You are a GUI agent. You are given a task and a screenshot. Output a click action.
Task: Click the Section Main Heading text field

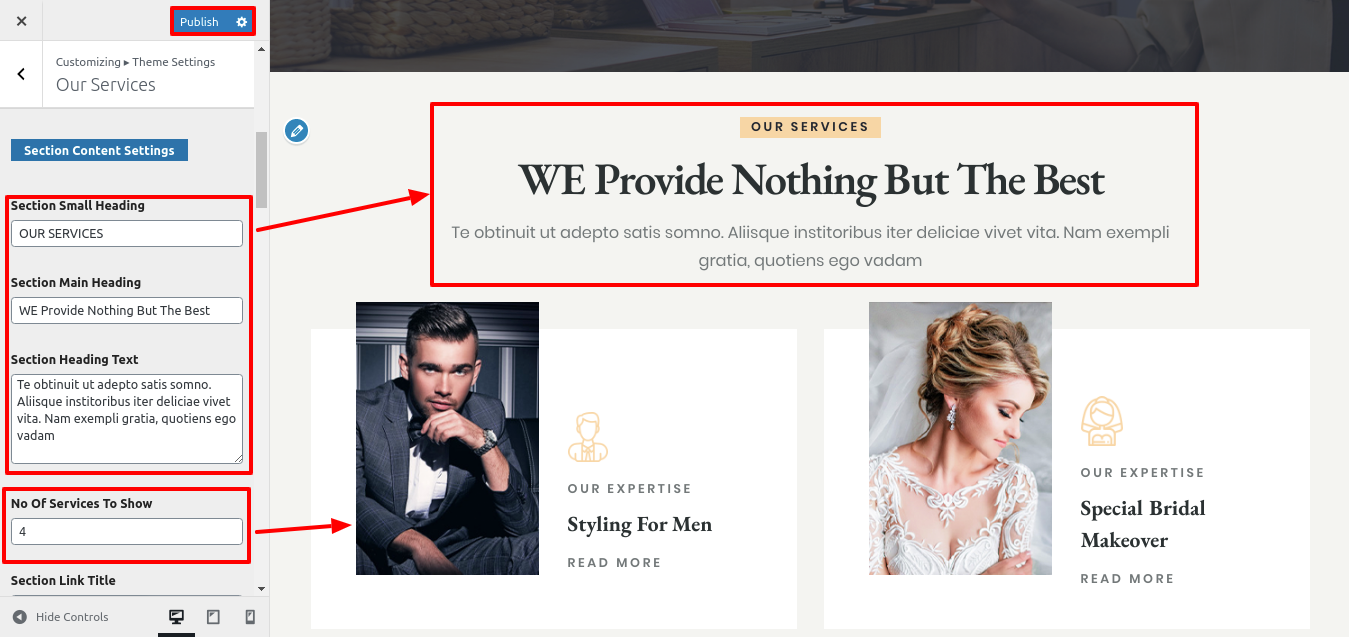click(127, 310)
